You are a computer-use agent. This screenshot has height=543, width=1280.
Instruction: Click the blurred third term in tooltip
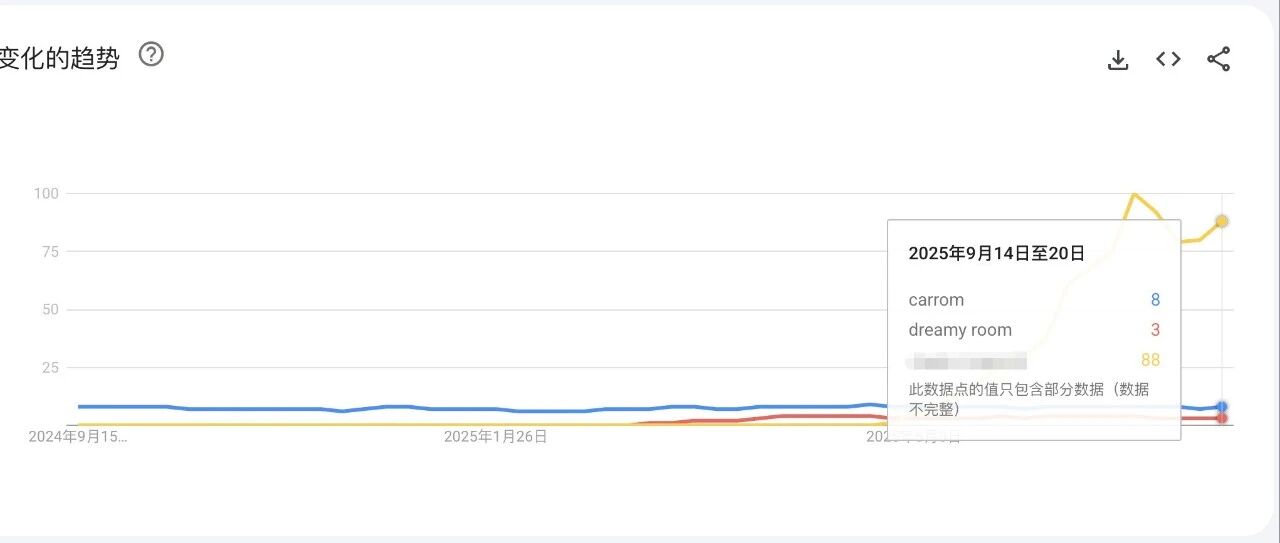pyautogui.click(x=967, y=360)
